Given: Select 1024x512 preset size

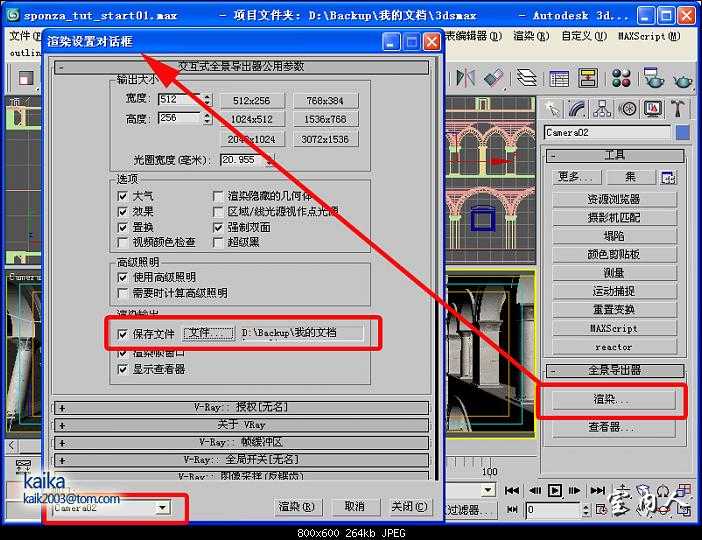Looking at the screenshot, I should (x=252, y=120).
